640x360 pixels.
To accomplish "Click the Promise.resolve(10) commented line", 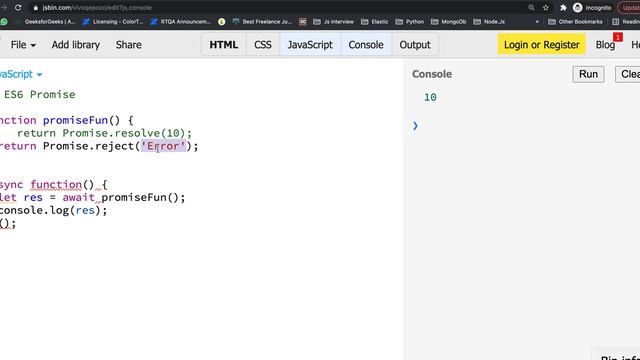I will tap(104, 133).
